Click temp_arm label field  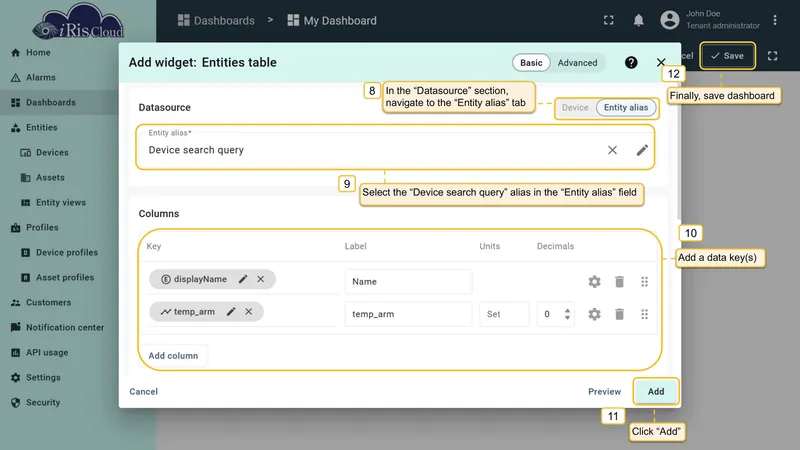pyautogui.click(x=408, y=314)
